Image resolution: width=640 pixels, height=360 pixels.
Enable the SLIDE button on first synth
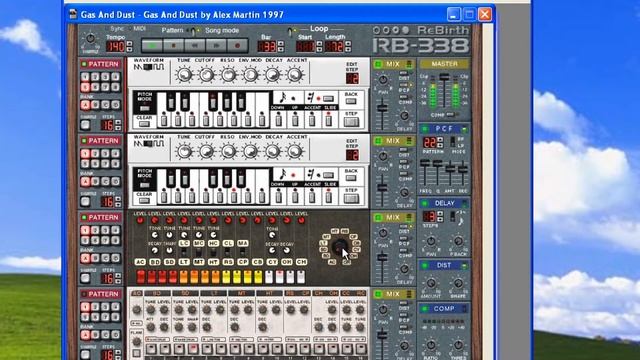[x=329, y=120]
